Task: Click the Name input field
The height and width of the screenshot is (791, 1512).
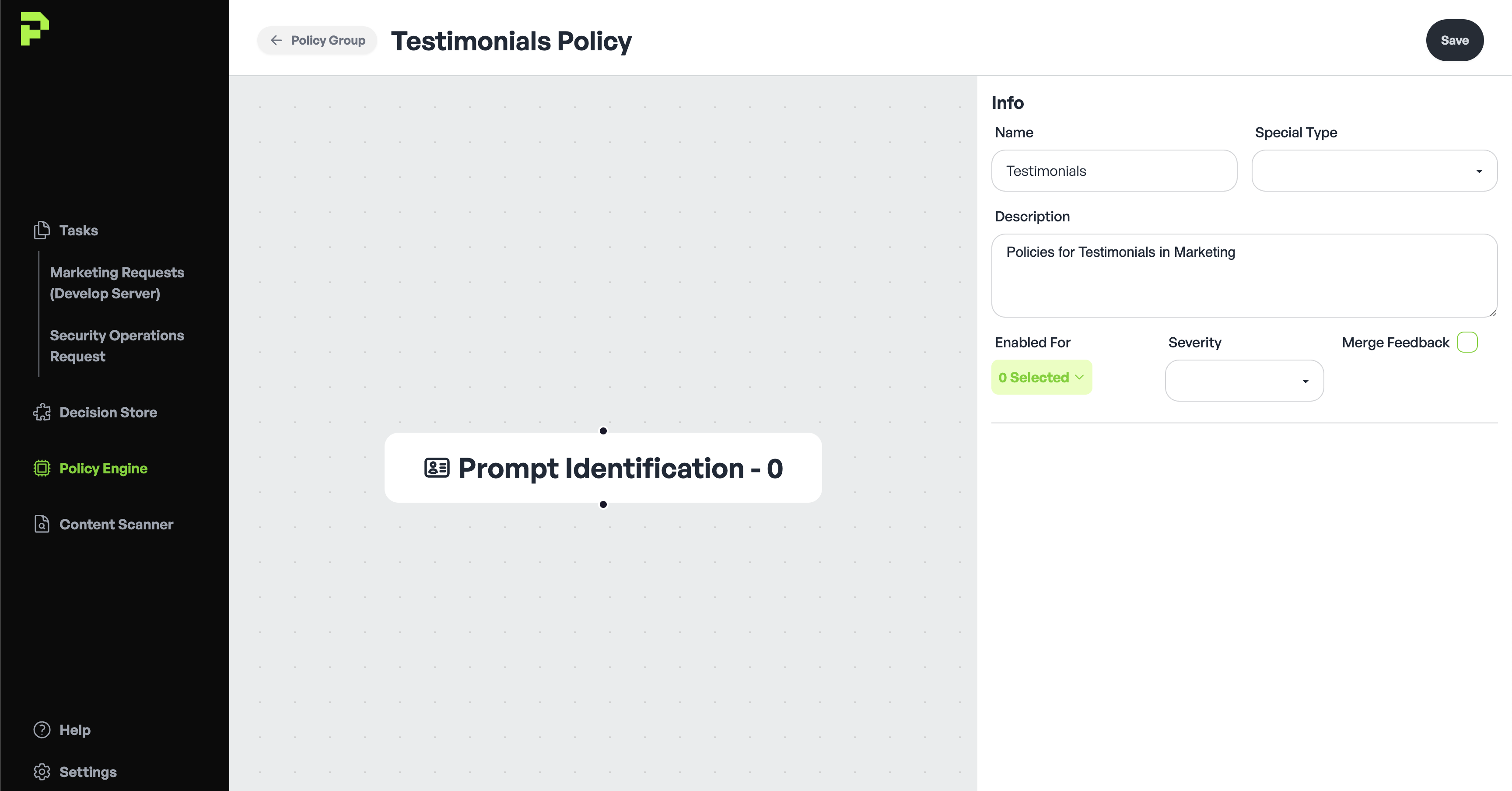Action: click(1114, 171)
